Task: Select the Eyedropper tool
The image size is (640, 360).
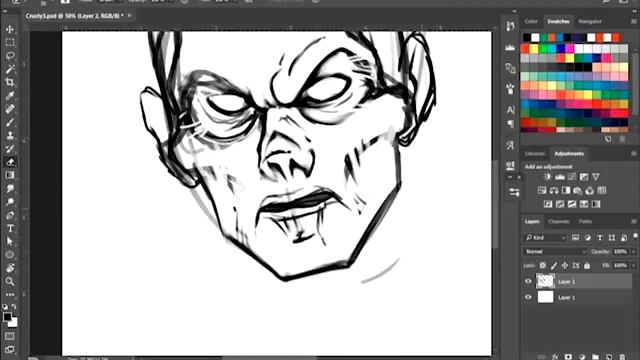Action: click(10, 96)
